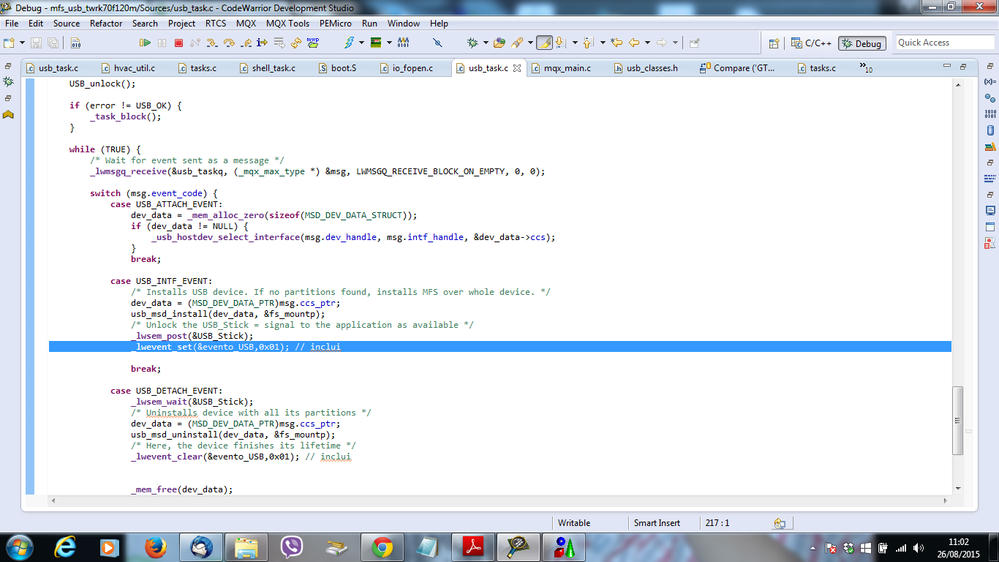Viewport: 999px width, 562px height.
Task: Switch to mqx_main.c editor tab
Action: tap(561, 68)
